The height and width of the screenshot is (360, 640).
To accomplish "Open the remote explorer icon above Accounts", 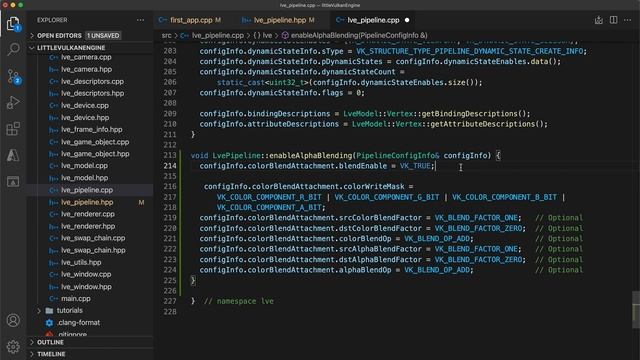I will pyautogui.click(x=13, y=182).
